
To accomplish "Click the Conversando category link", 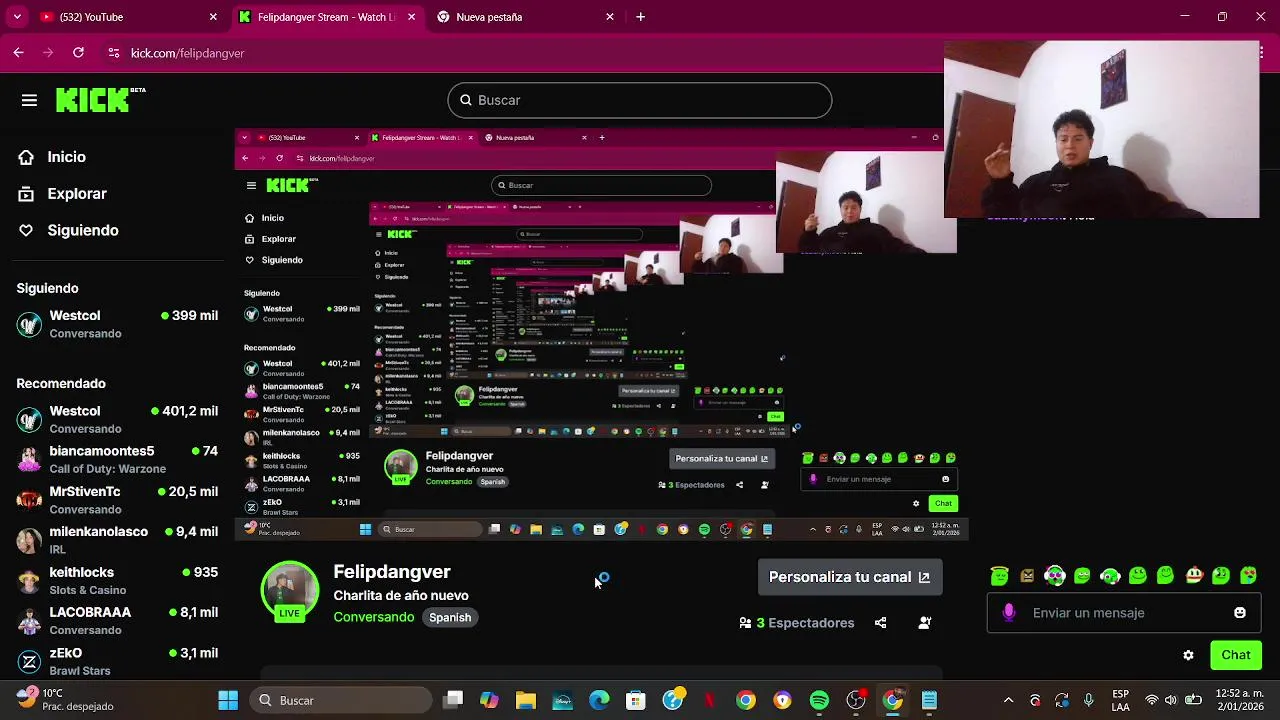I will tap(374, 617).
